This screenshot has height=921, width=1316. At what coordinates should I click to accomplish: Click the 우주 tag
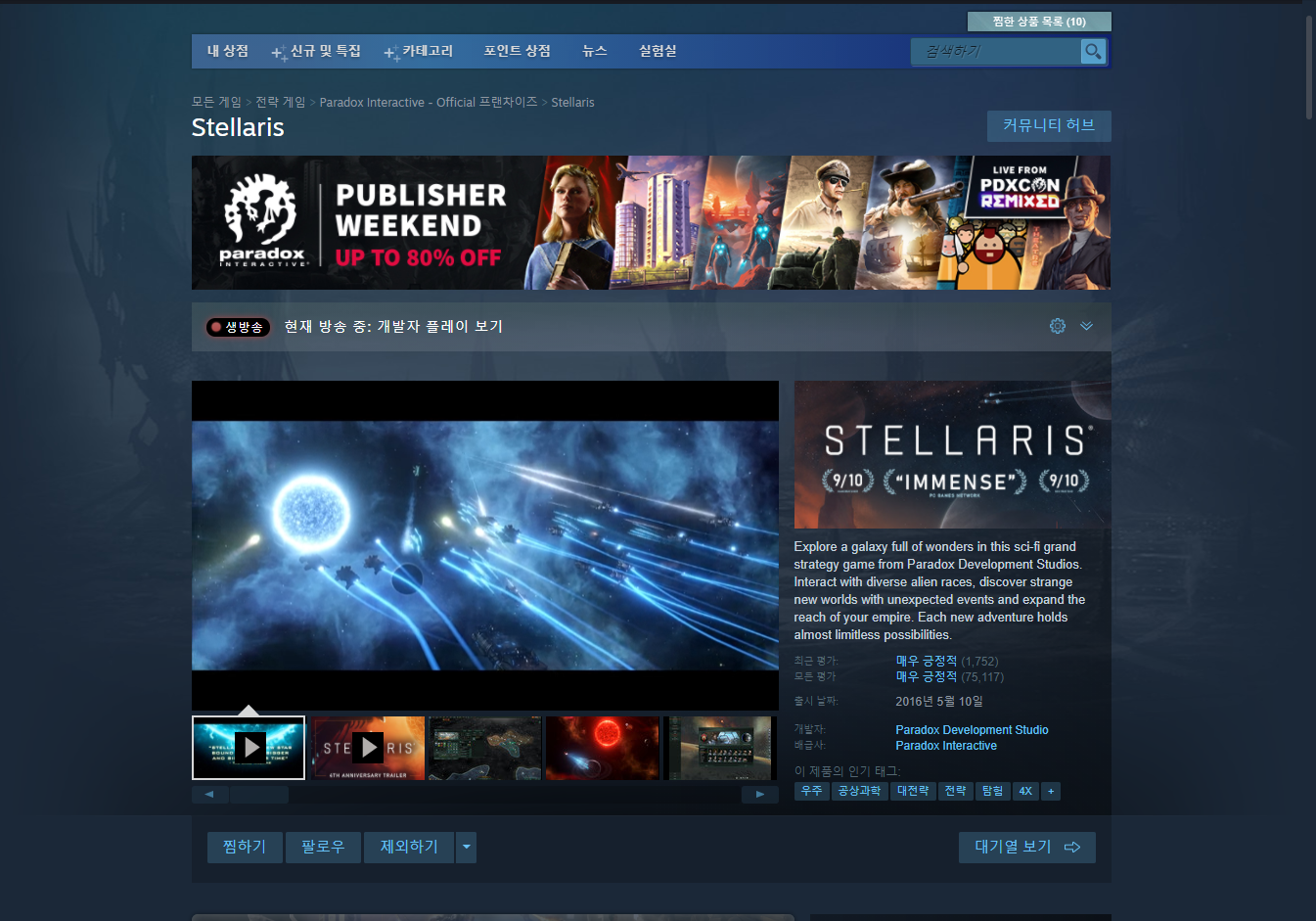click(812, 791)
